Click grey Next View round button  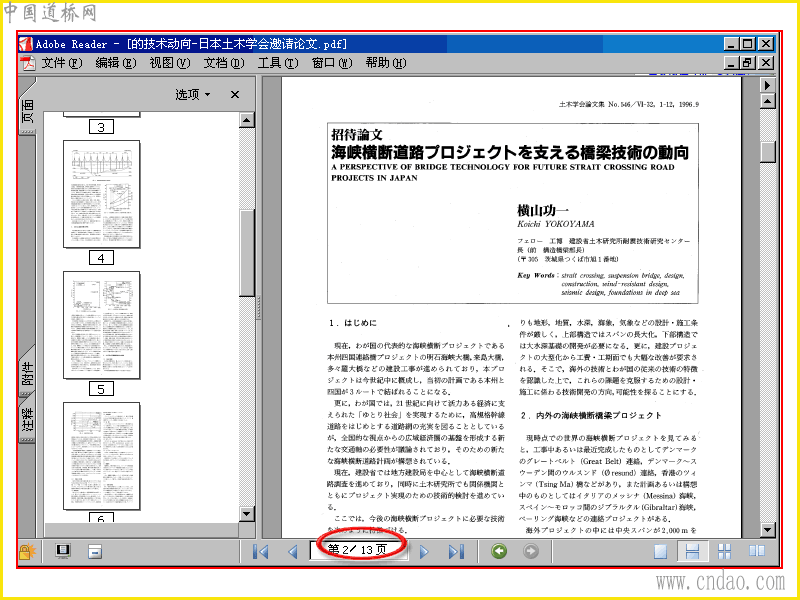coord(531,551)
